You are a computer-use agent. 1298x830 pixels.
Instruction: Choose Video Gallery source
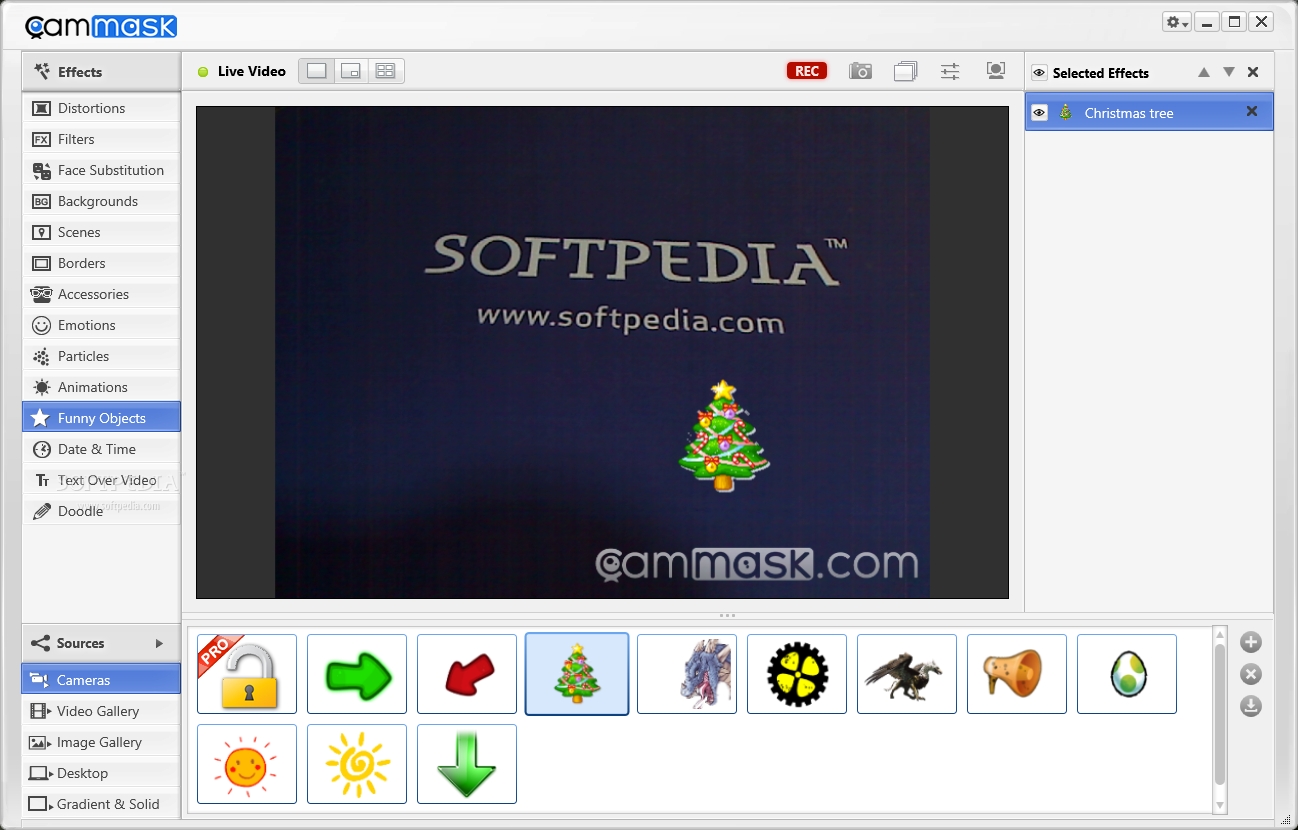pyautogui.click(x=101, y=711)
